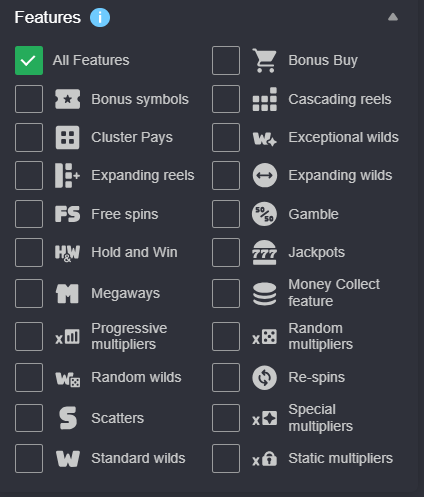Image resolution: width=424 pixels, height=497 pixels.
Task: Uncheck the All Features checkbox
Action: [29, 60]
